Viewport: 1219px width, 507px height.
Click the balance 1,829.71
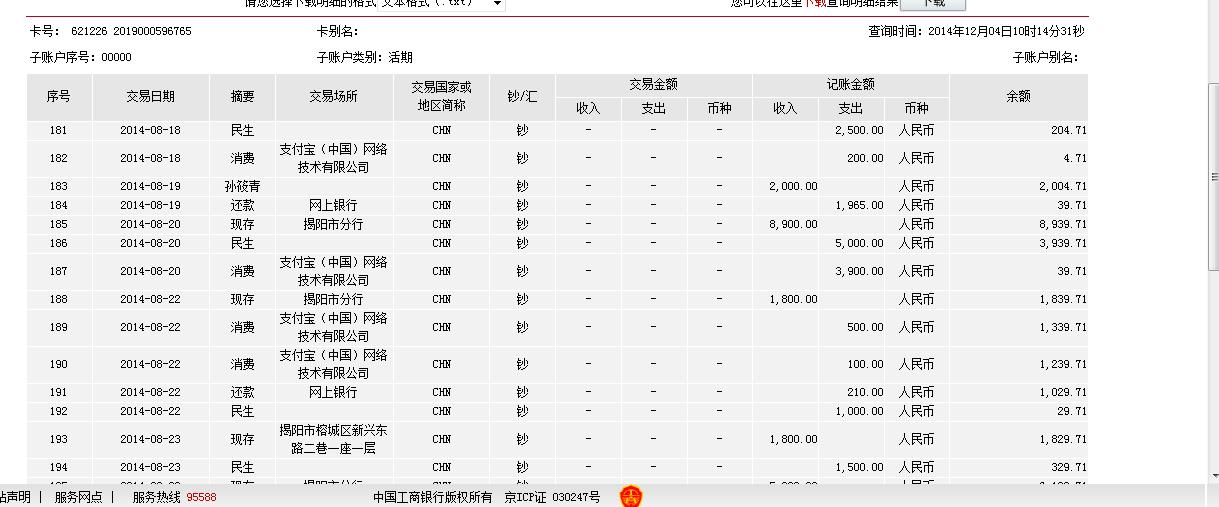click(1062, 439)
